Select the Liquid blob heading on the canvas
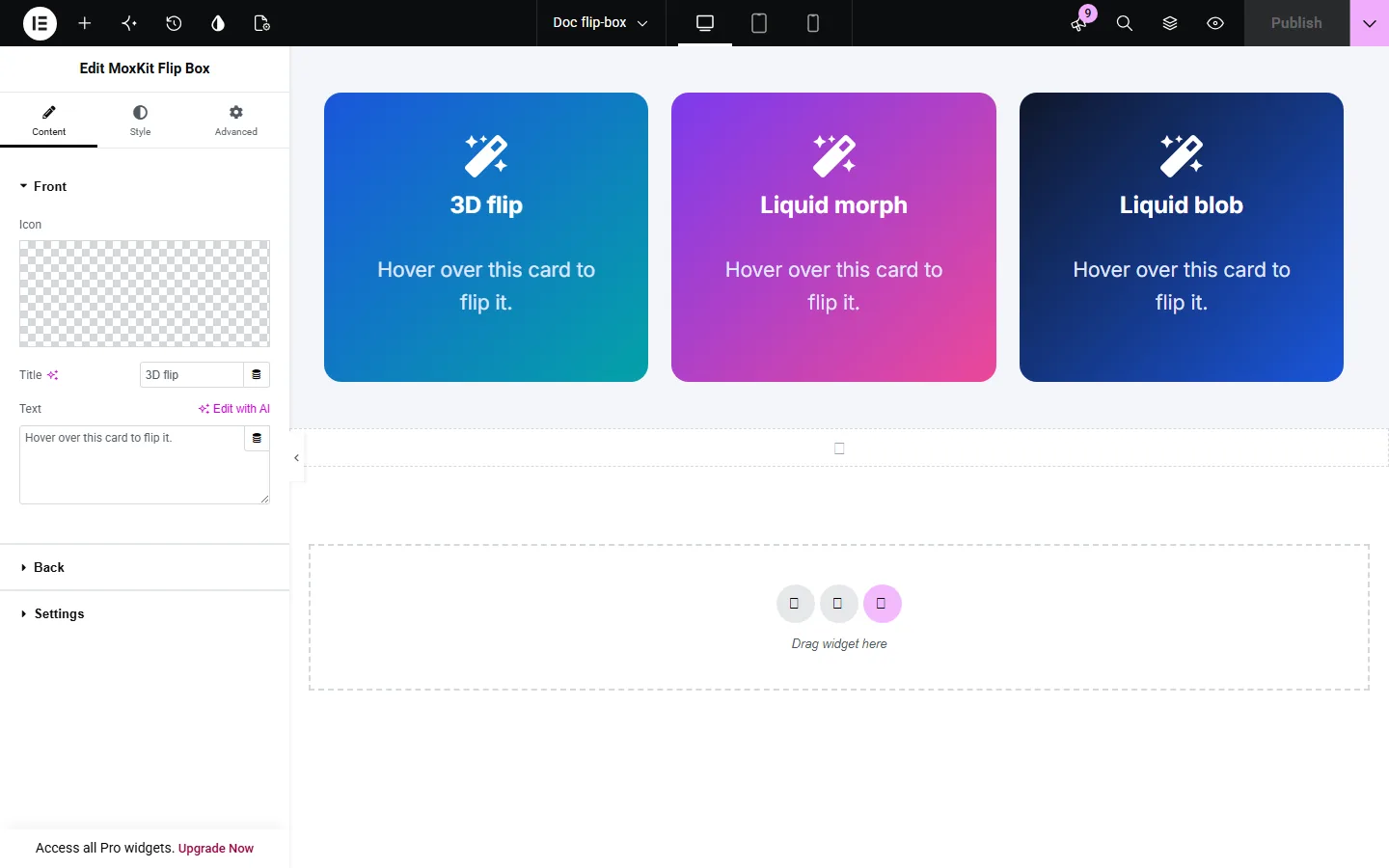 [1182, 205]
